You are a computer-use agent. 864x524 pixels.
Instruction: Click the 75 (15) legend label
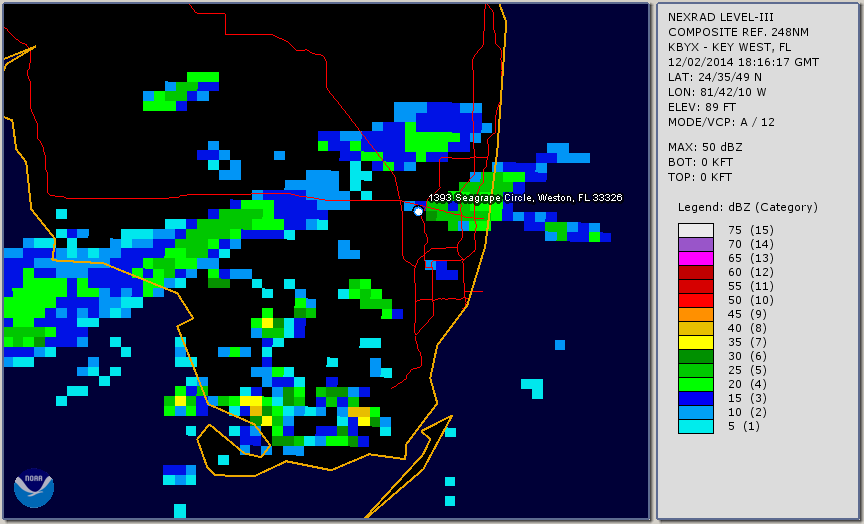coord(750,230)
